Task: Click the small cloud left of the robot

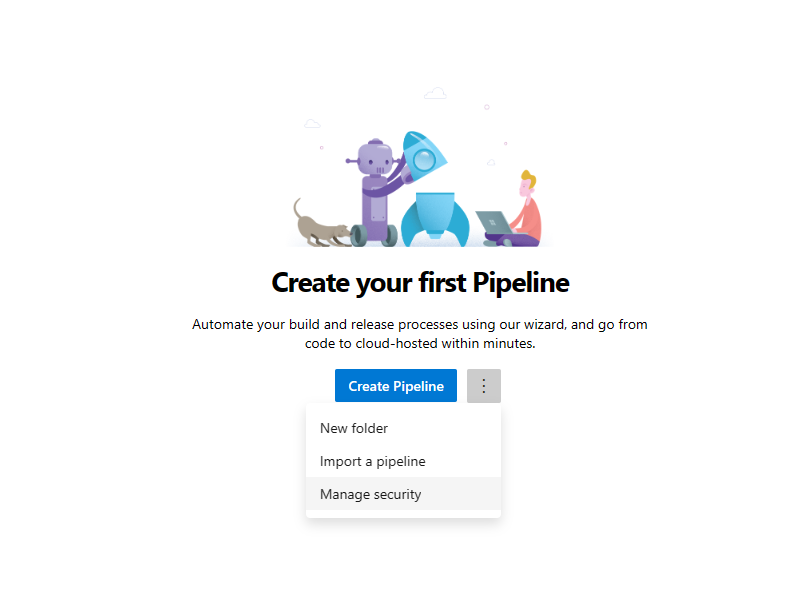Action: point(312,124)
